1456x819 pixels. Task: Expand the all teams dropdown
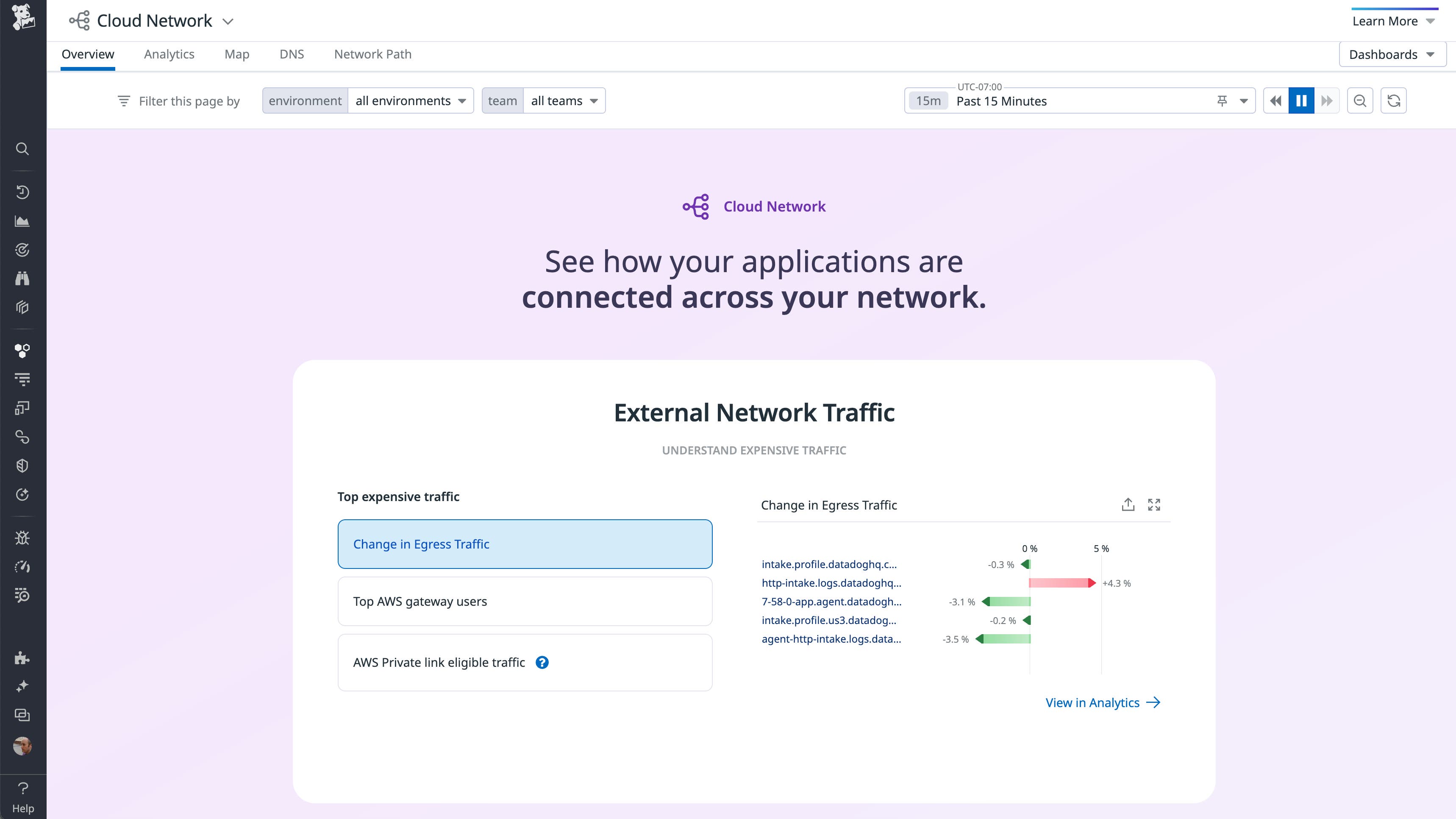click(x=564, y=100)
